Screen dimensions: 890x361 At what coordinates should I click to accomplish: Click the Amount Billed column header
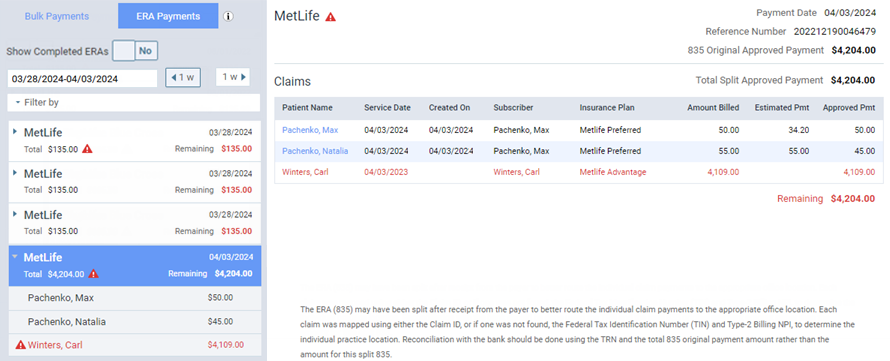[713, 108]
